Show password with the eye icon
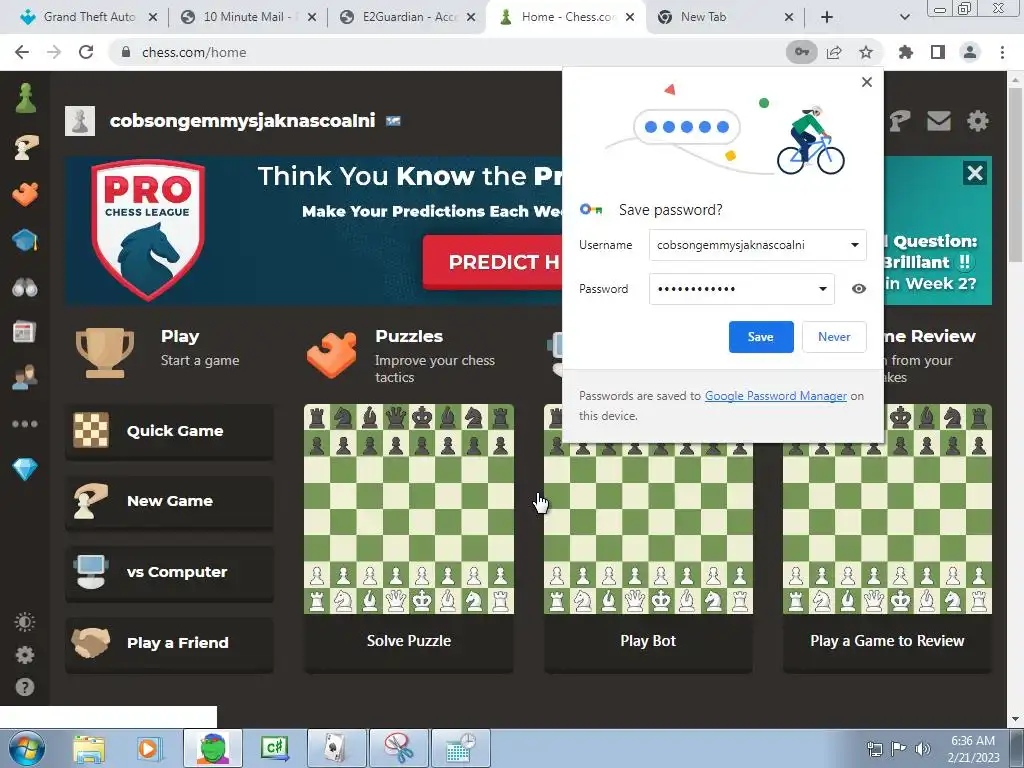The width and height of the screenshot is (1024, 768). click(859, 289)
